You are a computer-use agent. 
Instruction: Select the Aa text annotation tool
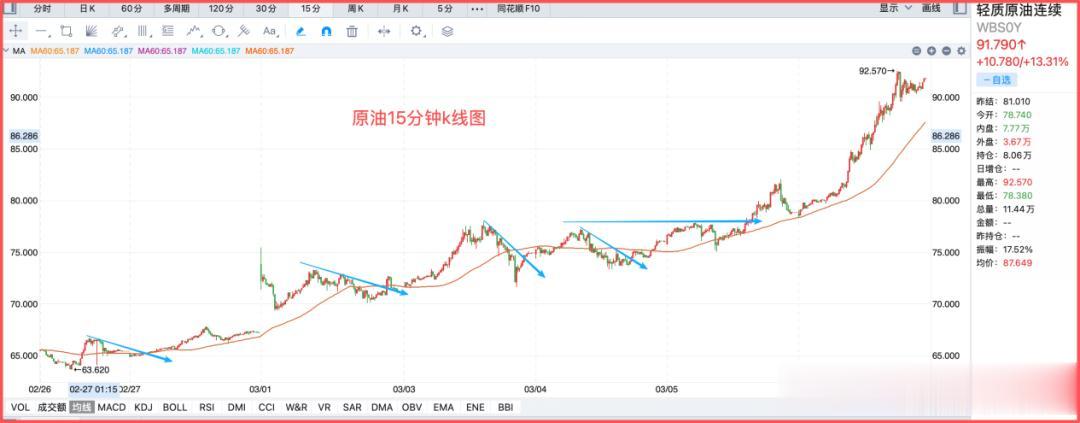[x=269, y=31]
